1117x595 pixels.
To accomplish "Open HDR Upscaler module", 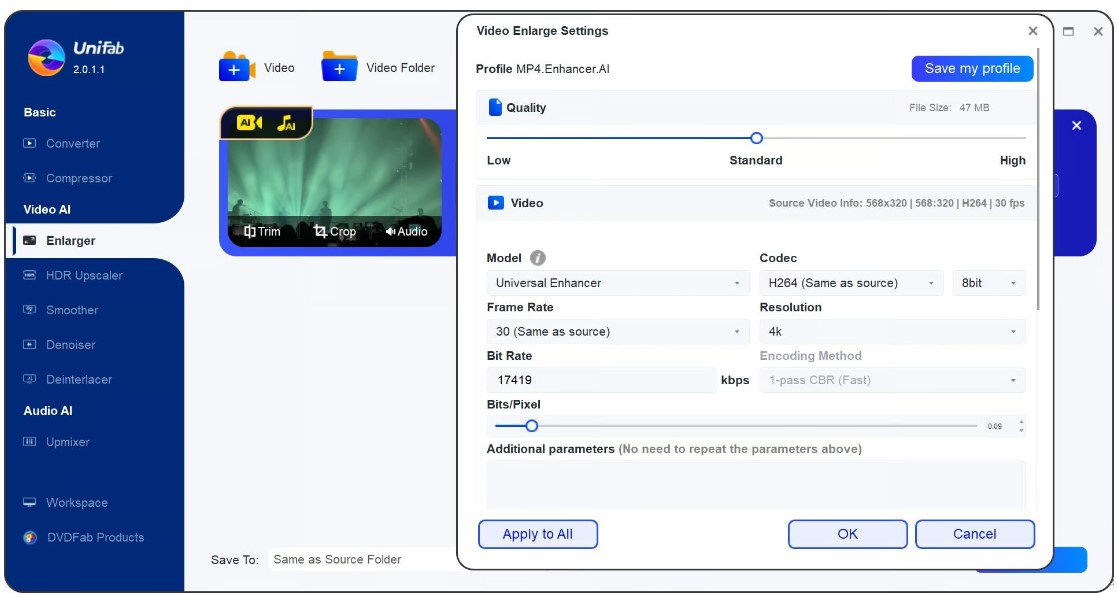I will coord(84,275).
